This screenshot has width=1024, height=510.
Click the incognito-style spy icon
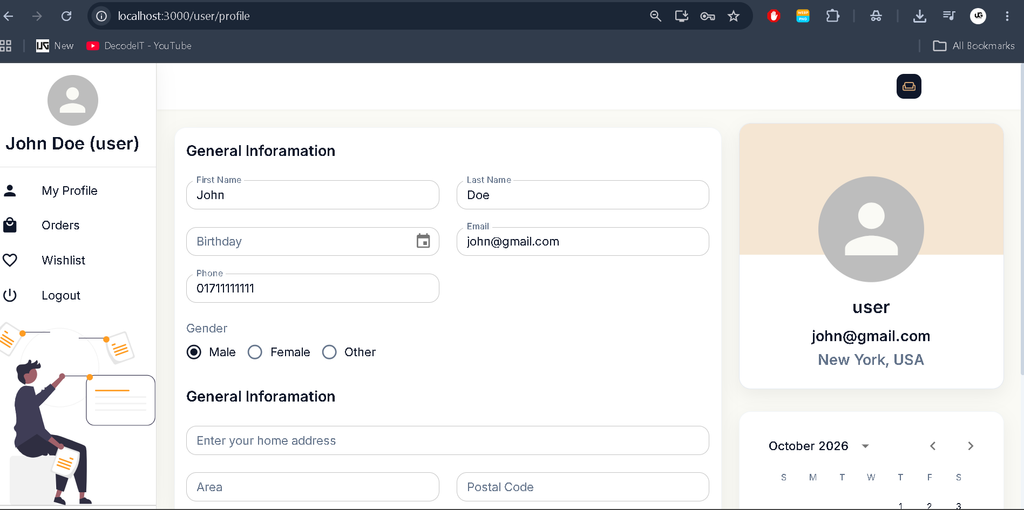tap(876, 16)
